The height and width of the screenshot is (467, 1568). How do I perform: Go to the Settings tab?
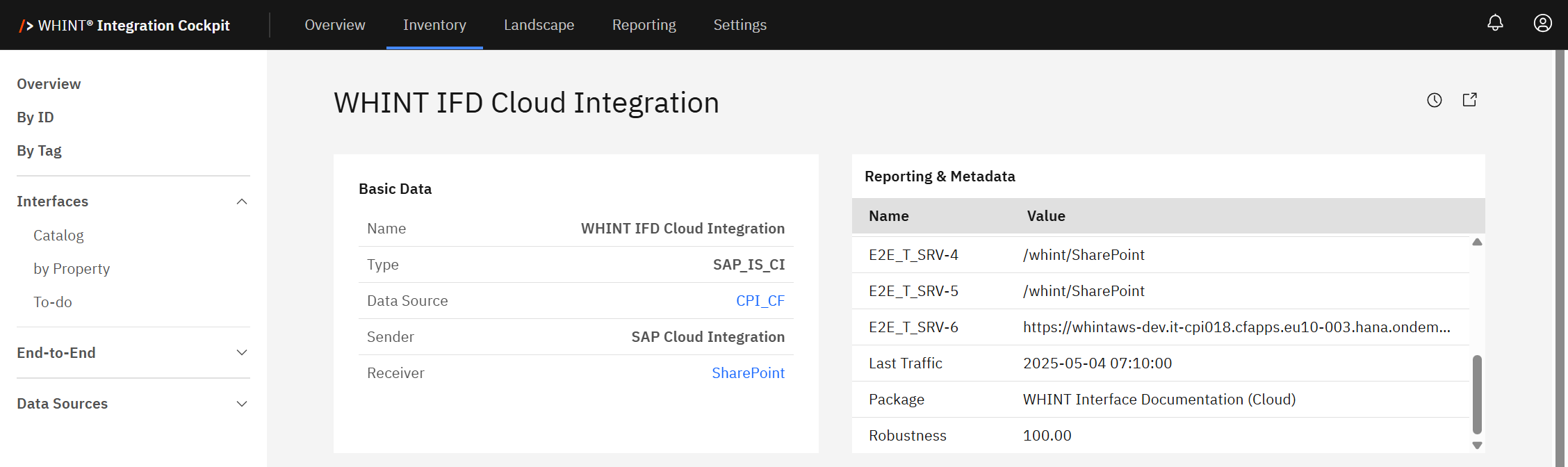pos(740,25)
